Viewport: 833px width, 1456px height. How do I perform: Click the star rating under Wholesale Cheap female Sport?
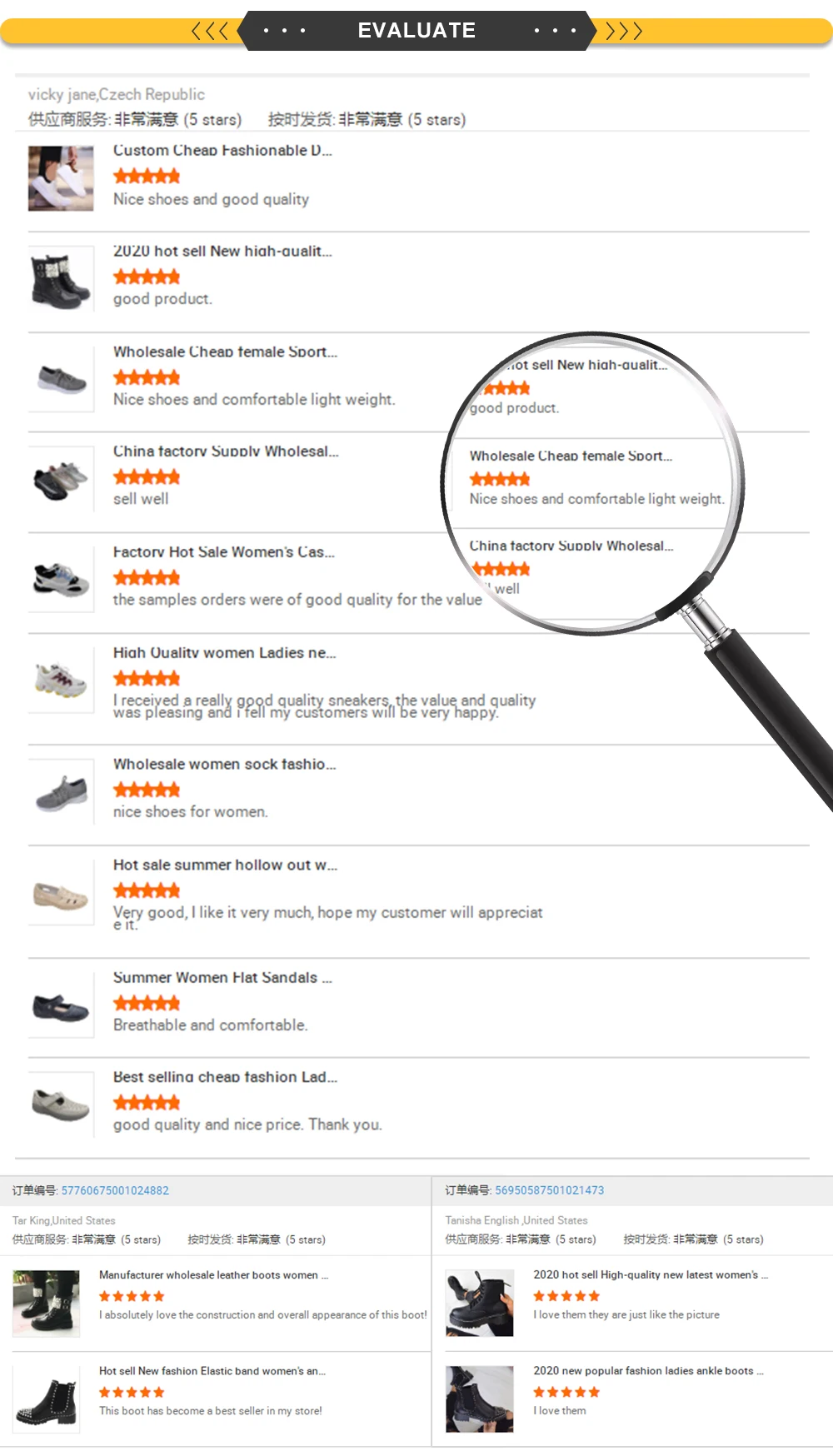[x=147, y=377]
